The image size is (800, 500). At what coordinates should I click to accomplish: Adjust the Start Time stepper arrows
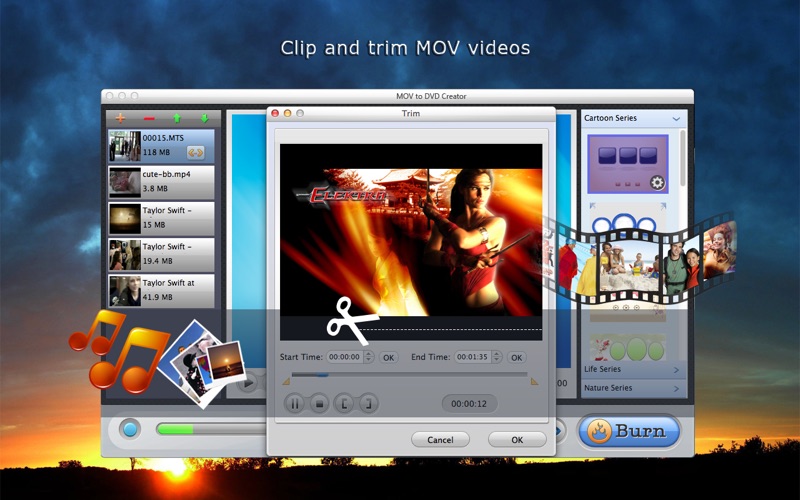pos(369,357)
